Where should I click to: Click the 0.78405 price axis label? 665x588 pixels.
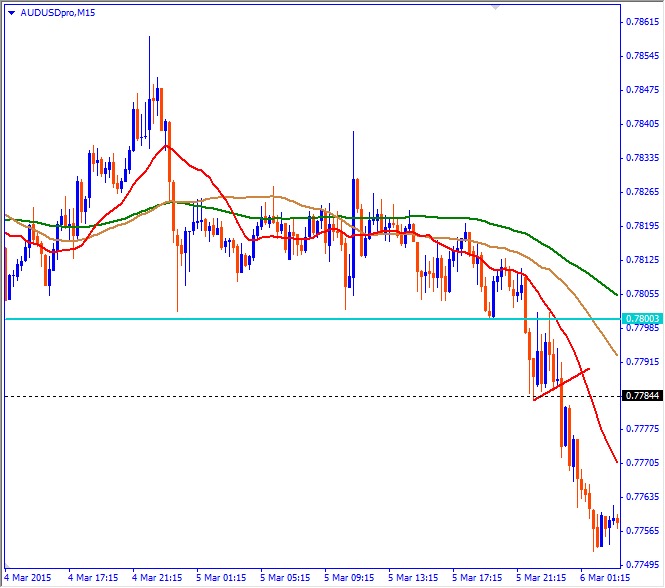point(643,124)
